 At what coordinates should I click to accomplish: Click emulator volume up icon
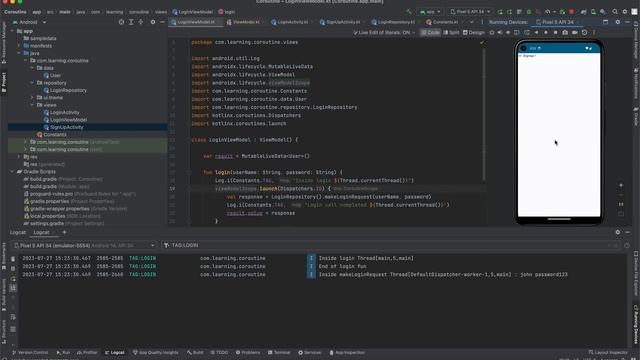[x=500, y=33]
